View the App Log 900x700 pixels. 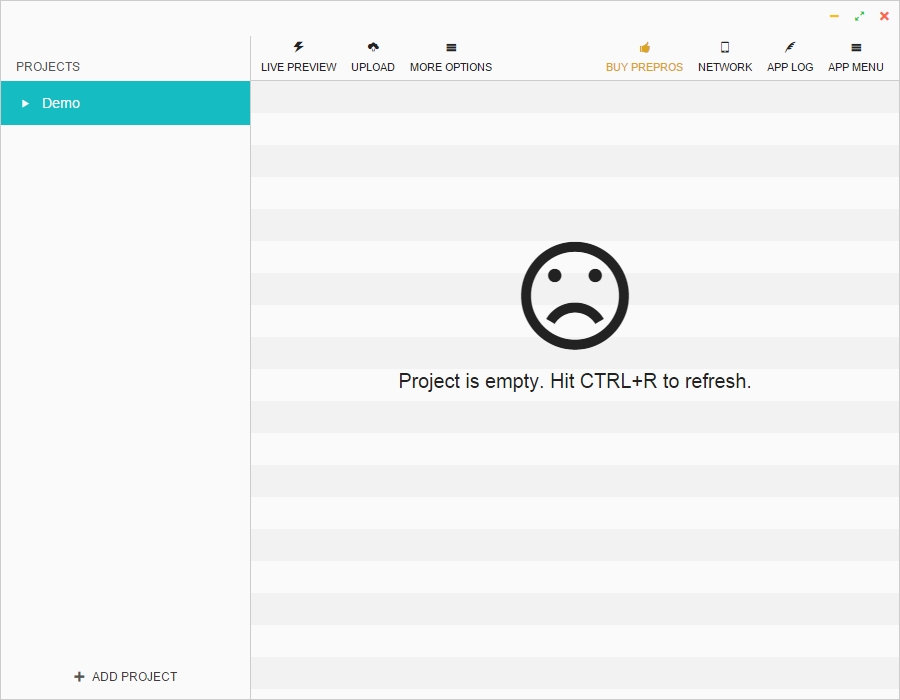pos(789,56)
